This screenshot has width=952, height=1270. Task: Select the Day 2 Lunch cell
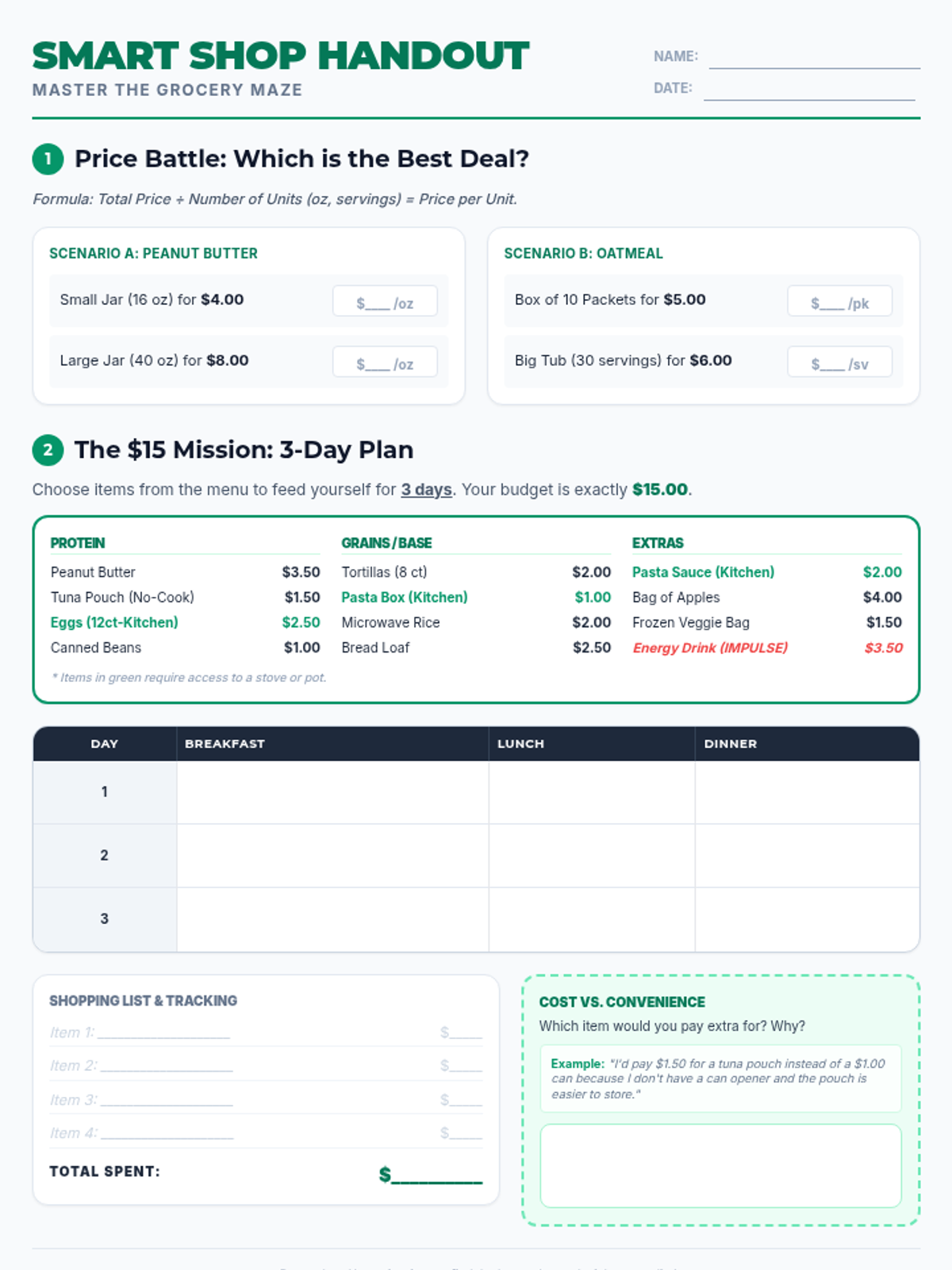point(592,856)
